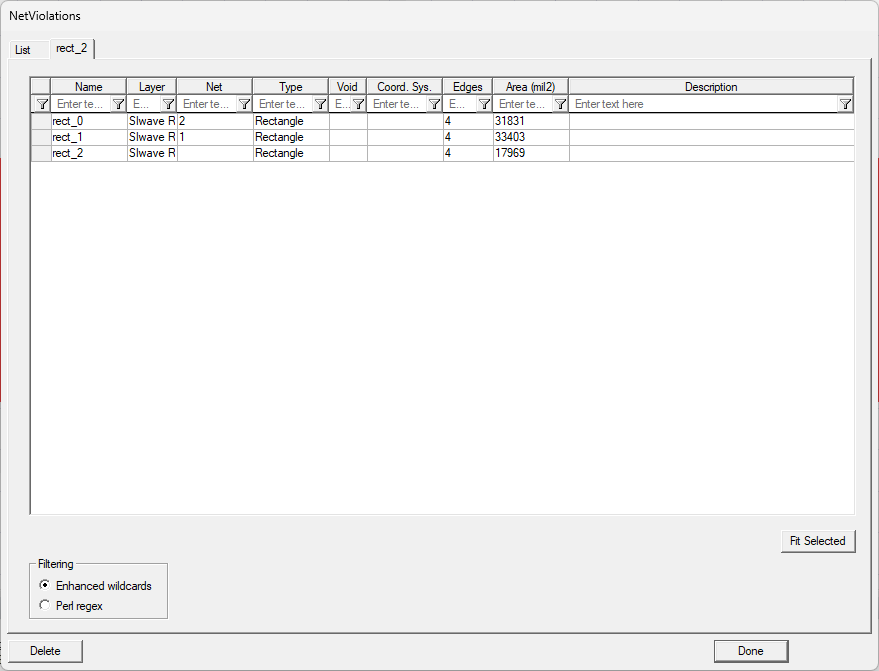
Task: Focus the Description filter text field
Action: tap(704, 104)
